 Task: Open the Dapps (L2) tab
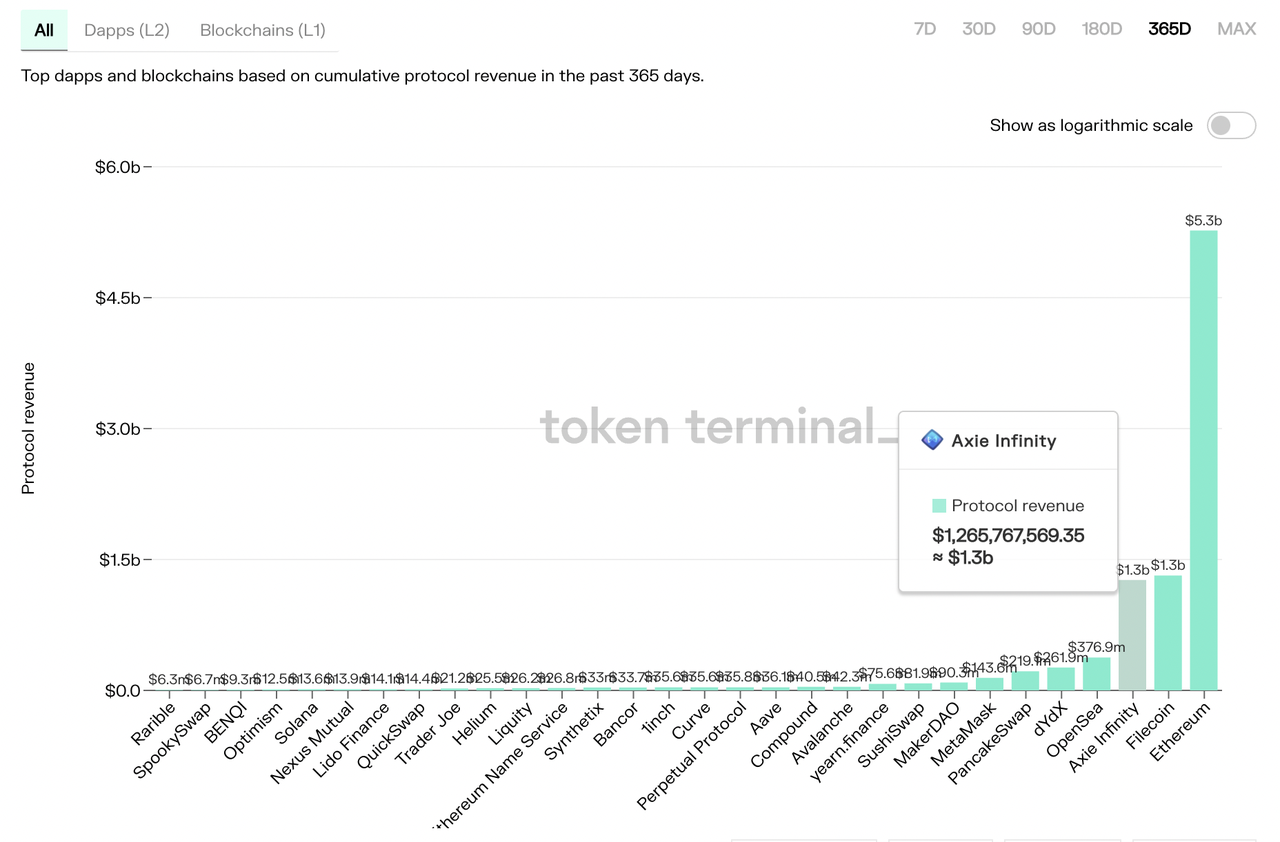127,30
